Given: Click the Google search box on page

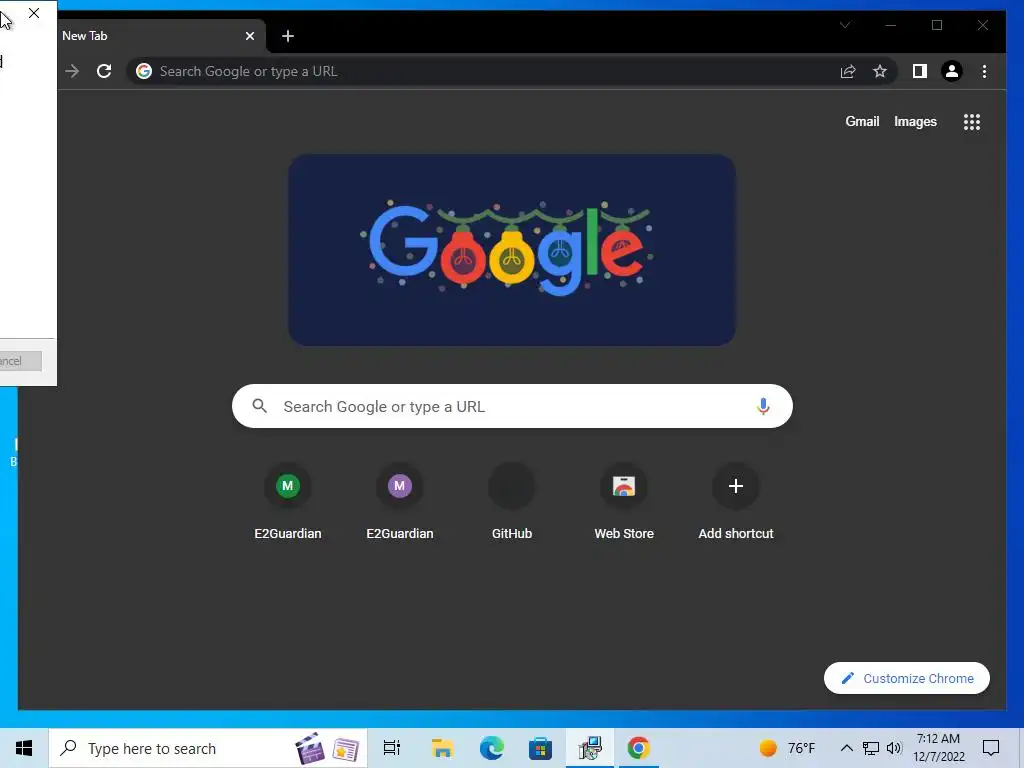Looking at the screenshot, I should click(x=512, y=406).
